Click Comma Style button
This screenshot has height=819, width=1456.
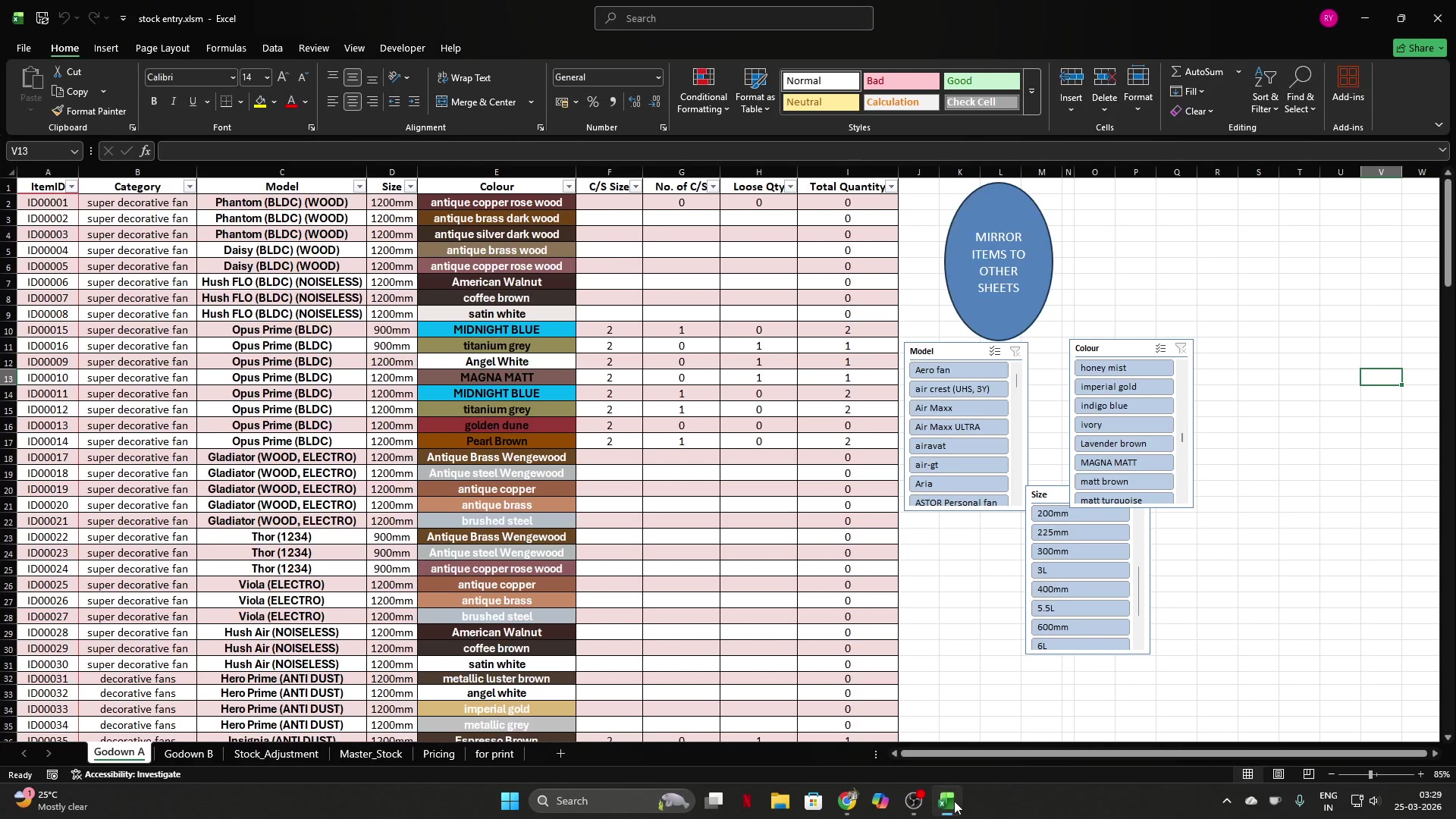[613, 102]
